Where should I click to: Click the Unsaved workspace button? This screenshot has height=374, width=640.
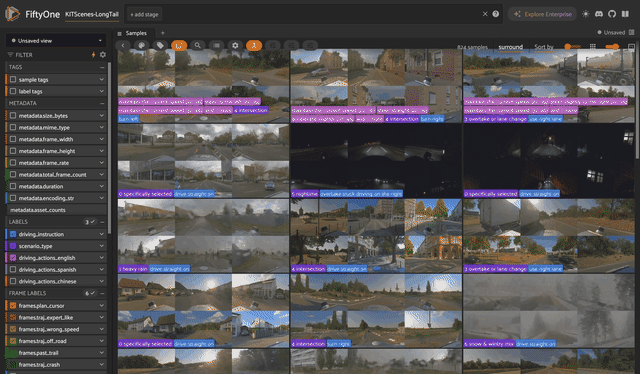[611, 32]
